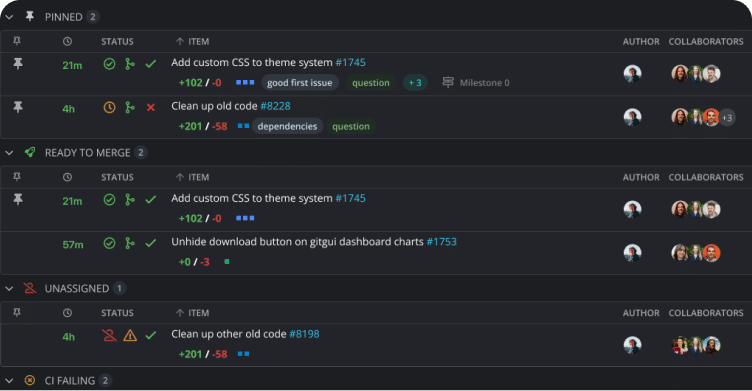This screenshot has width=752, height=391.
Task: Unpin Add custom CSS in the Pinned section
Action: (x=18, y=63)
